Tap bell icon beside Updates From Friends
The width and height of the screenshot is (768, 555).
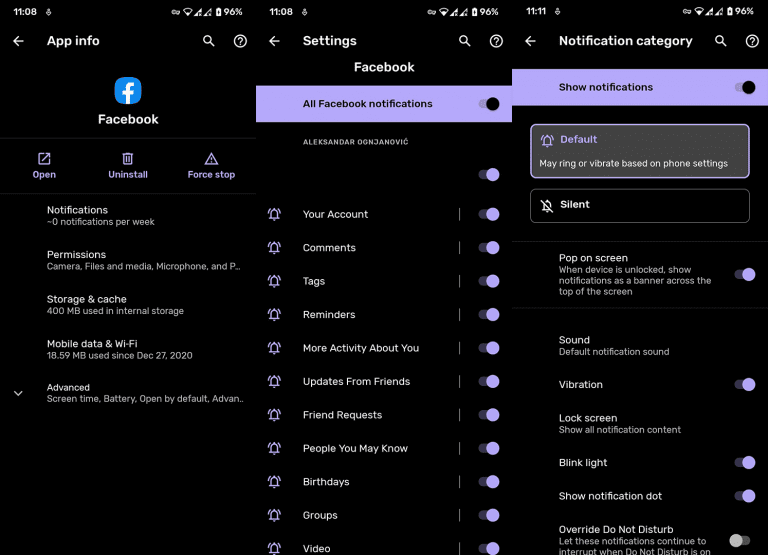(274, 381)
